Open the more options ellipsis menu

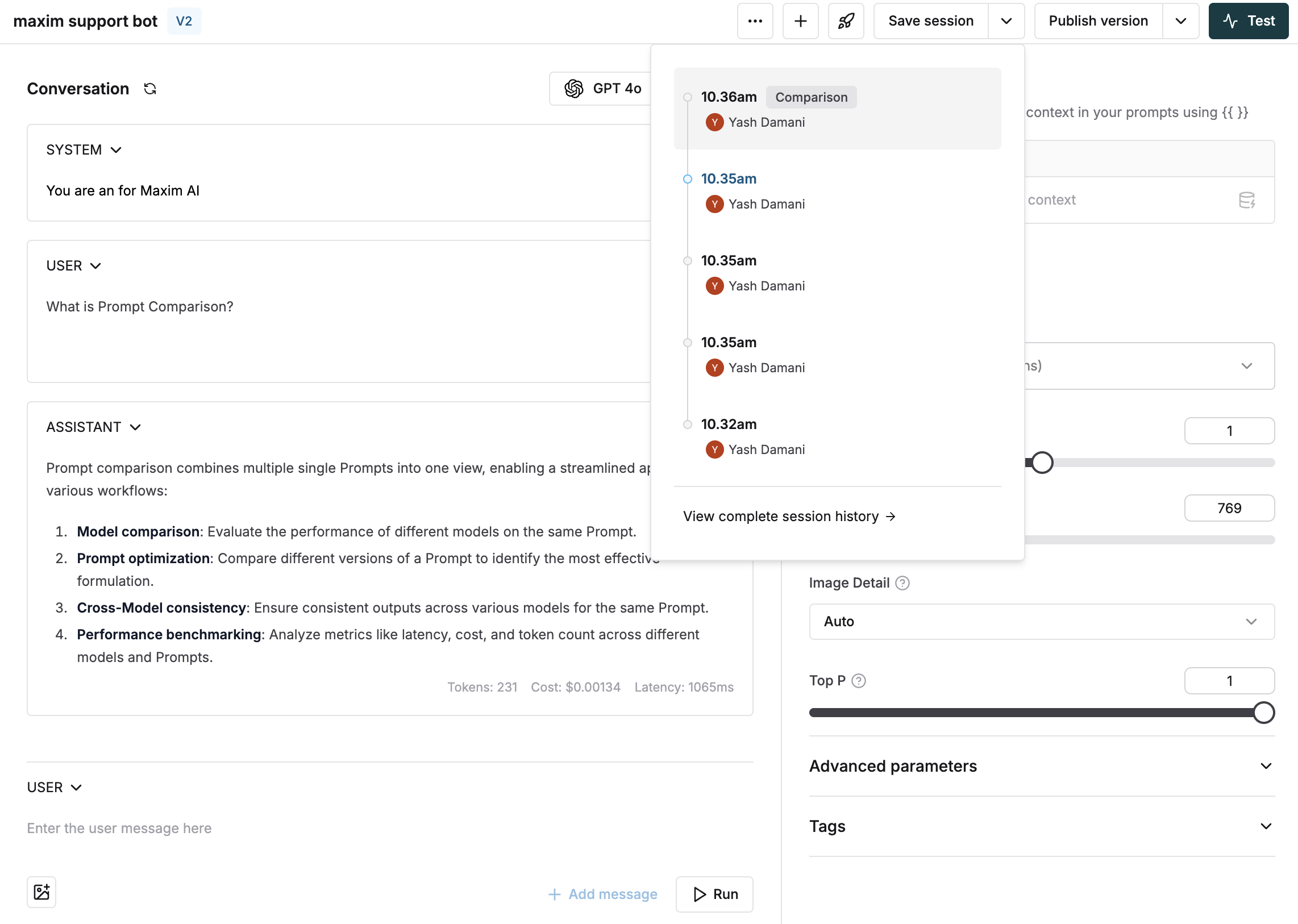(755, 21)
